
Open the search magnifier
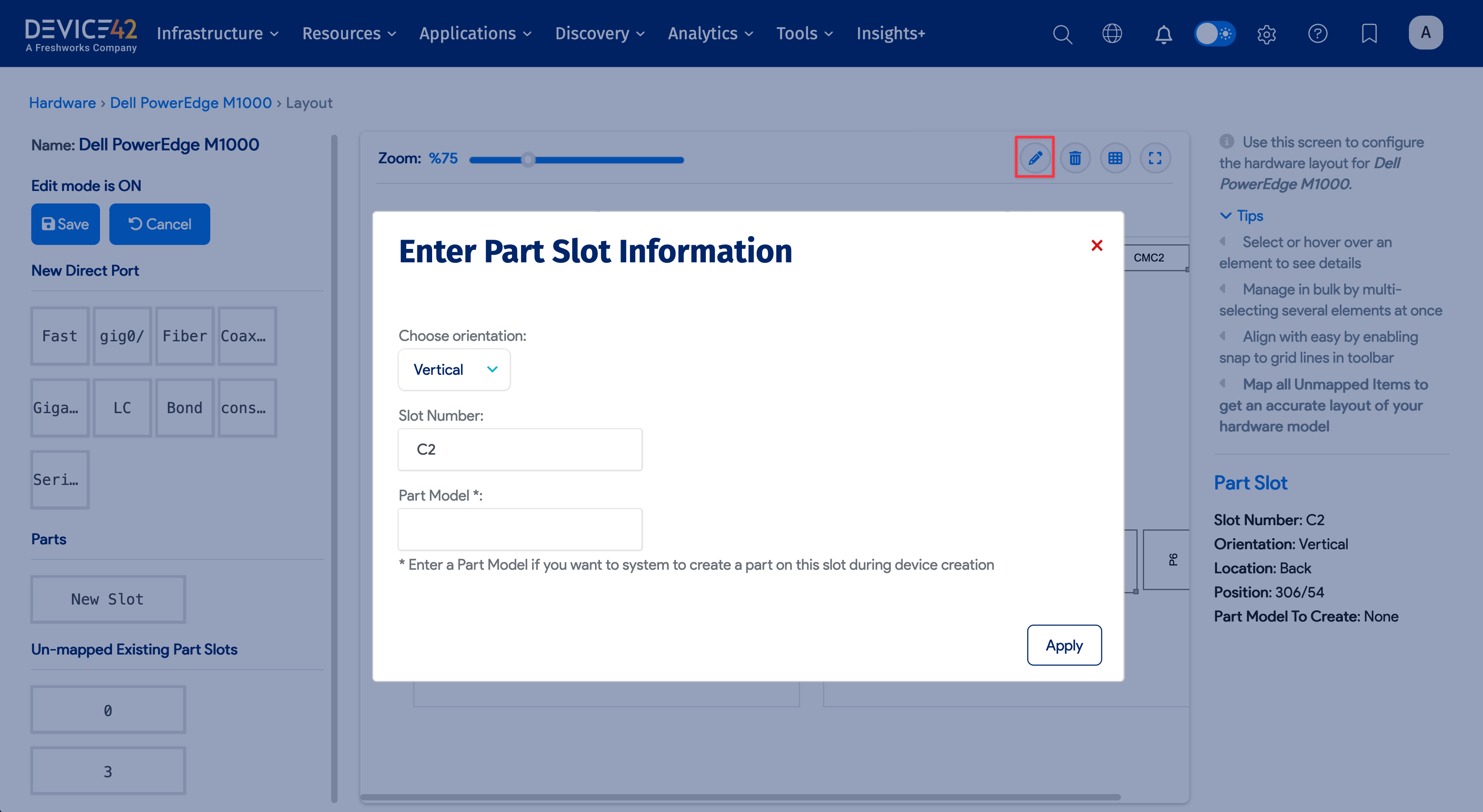point(1062,33)
